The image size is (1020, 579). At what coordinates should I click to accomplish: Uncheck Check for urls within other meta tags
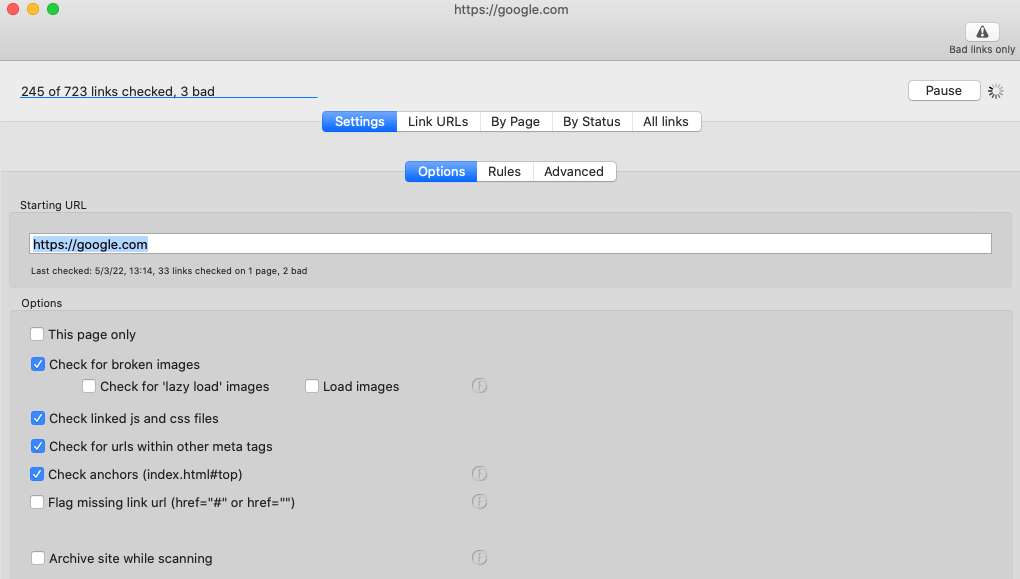click(38, 446)
